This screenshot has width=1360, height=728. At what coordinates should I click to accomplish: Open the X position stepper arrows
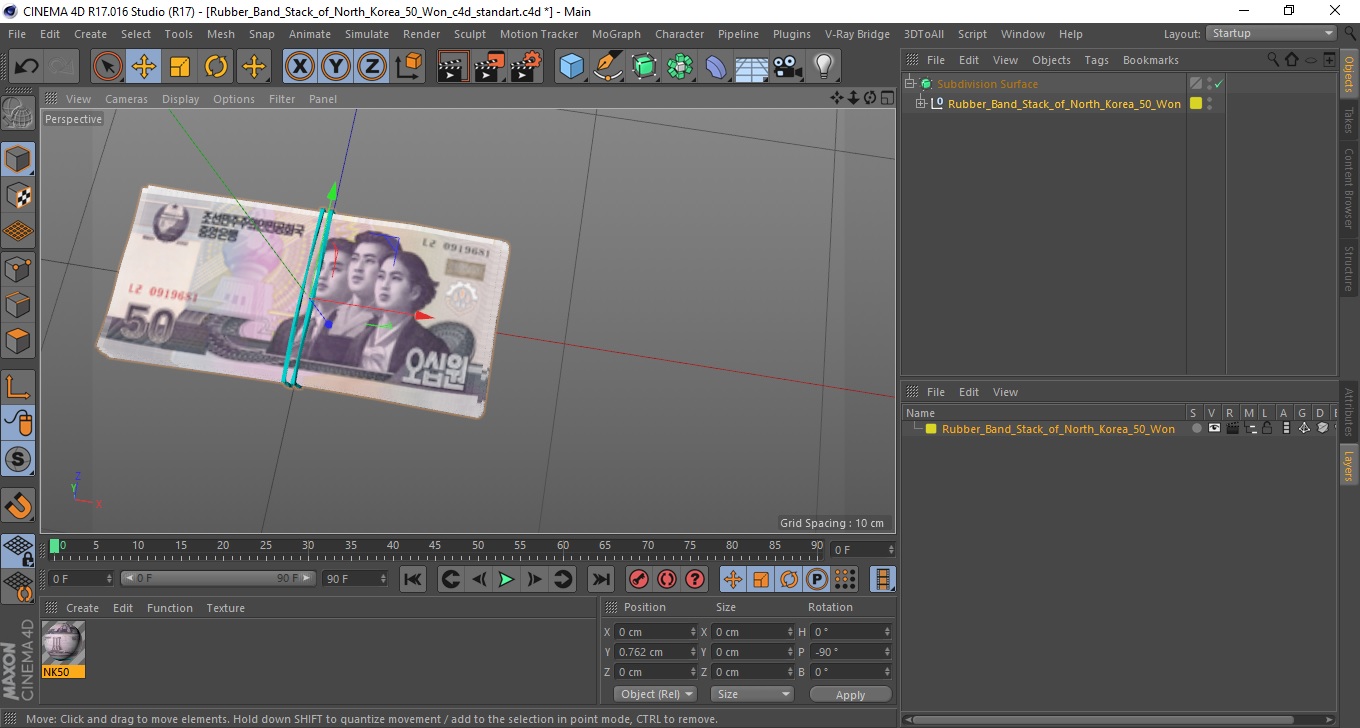click(694, 632)
